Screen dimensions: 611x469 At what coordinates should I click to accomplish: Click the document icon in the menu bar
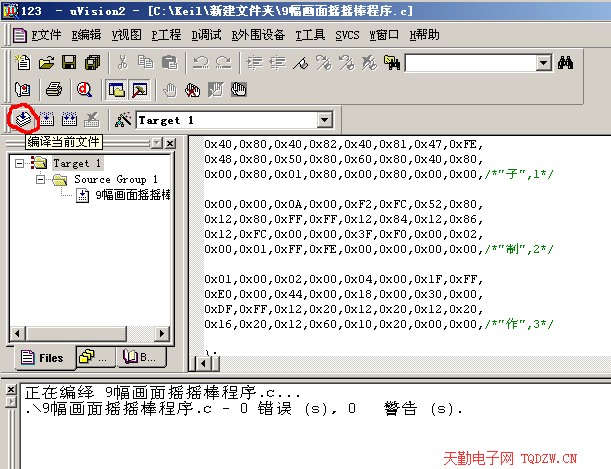pyautogui.click(x=19, y=35)
